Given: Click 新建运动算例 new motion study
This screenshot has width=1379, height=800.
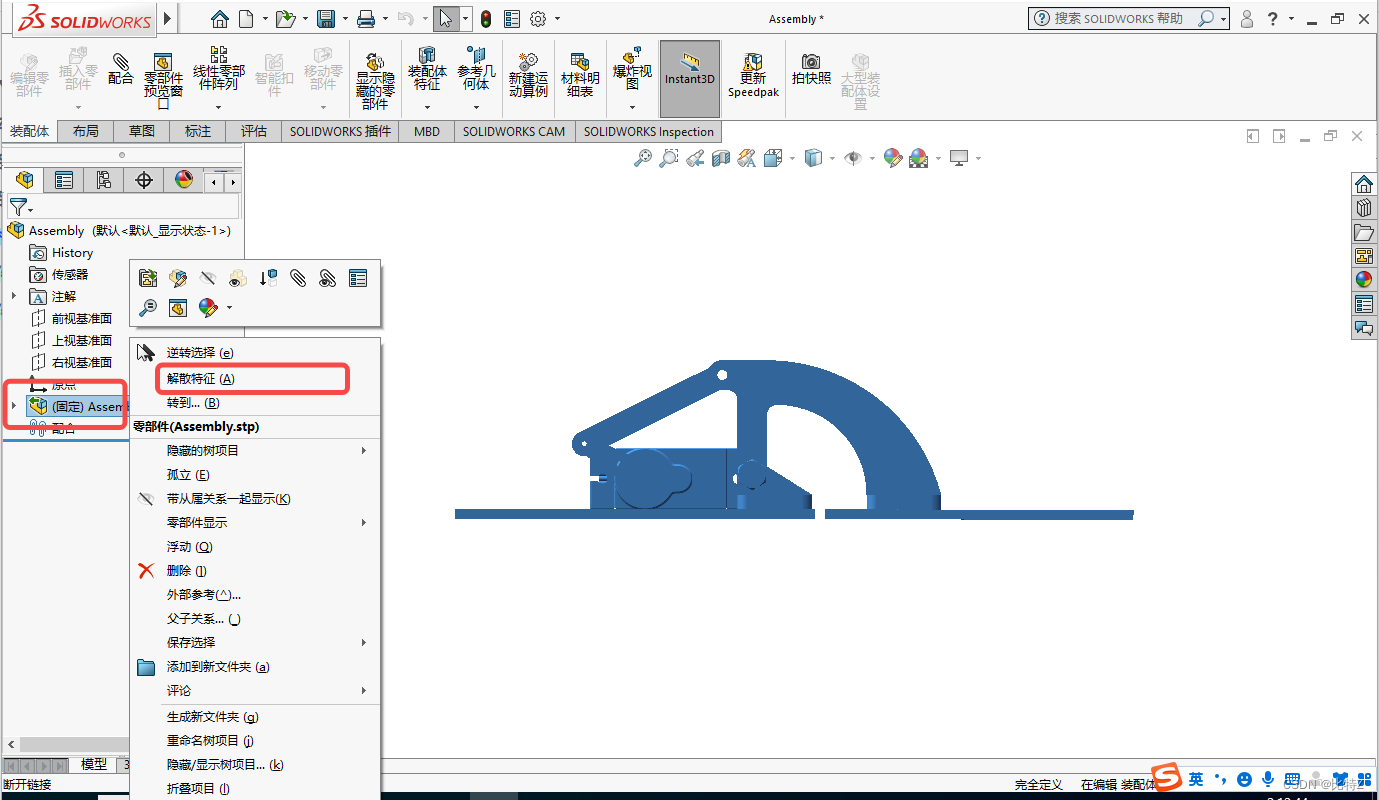Looking at the screenshot, I should click(x=528, y=75).
